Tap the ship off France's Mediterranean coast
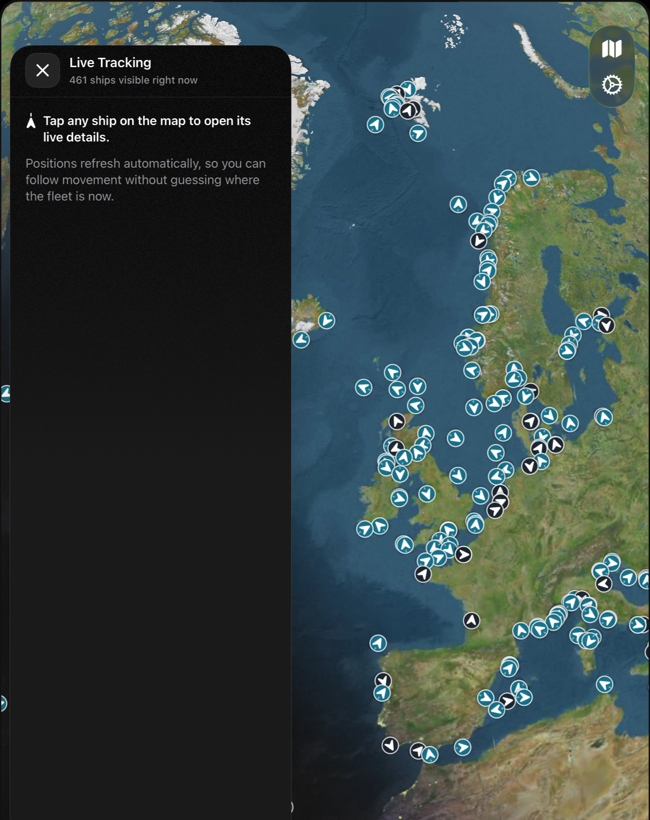 click(x=520, y=630)
